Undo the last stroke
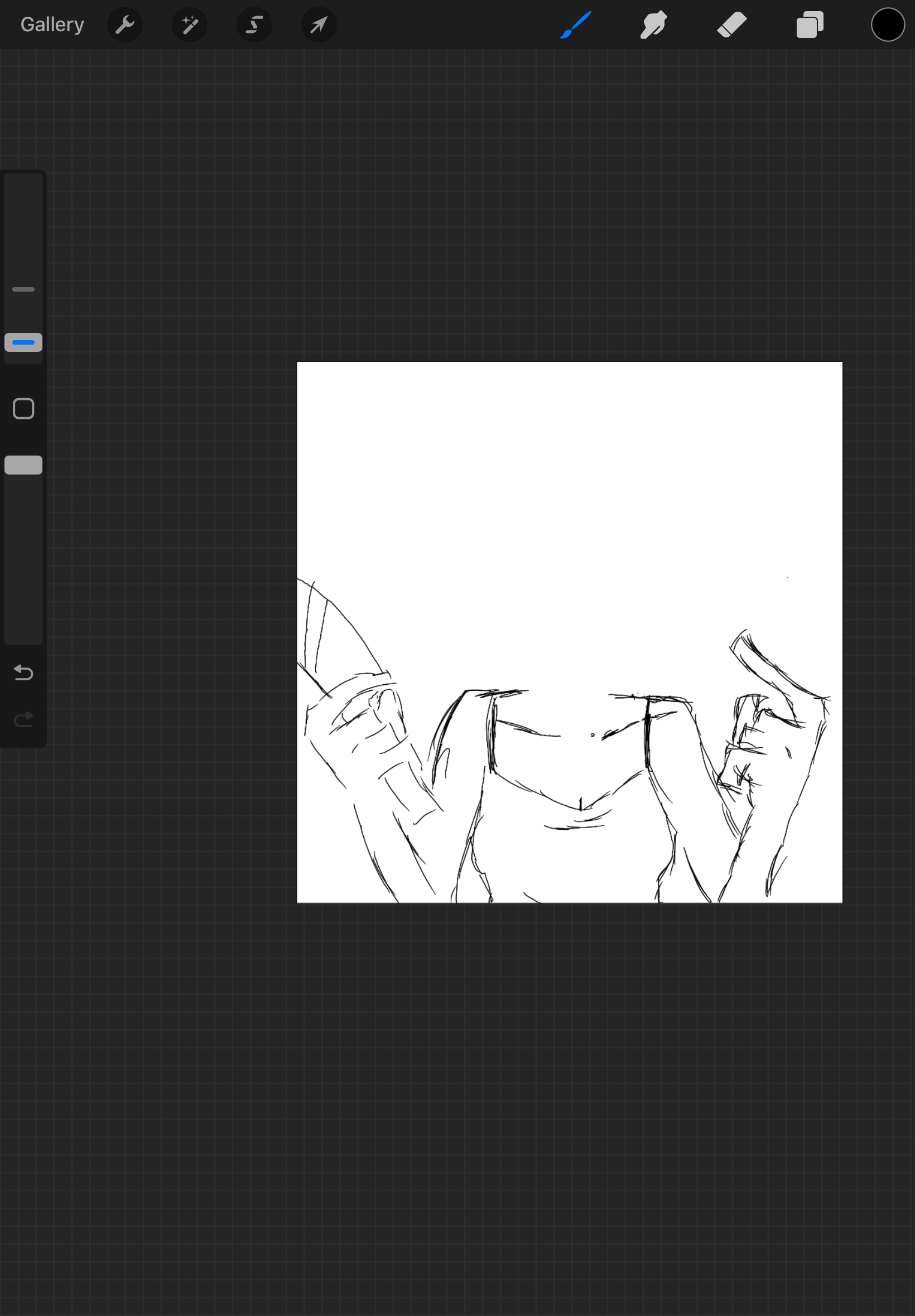Viewport: 915px width, 1316px height. point(23,672)
